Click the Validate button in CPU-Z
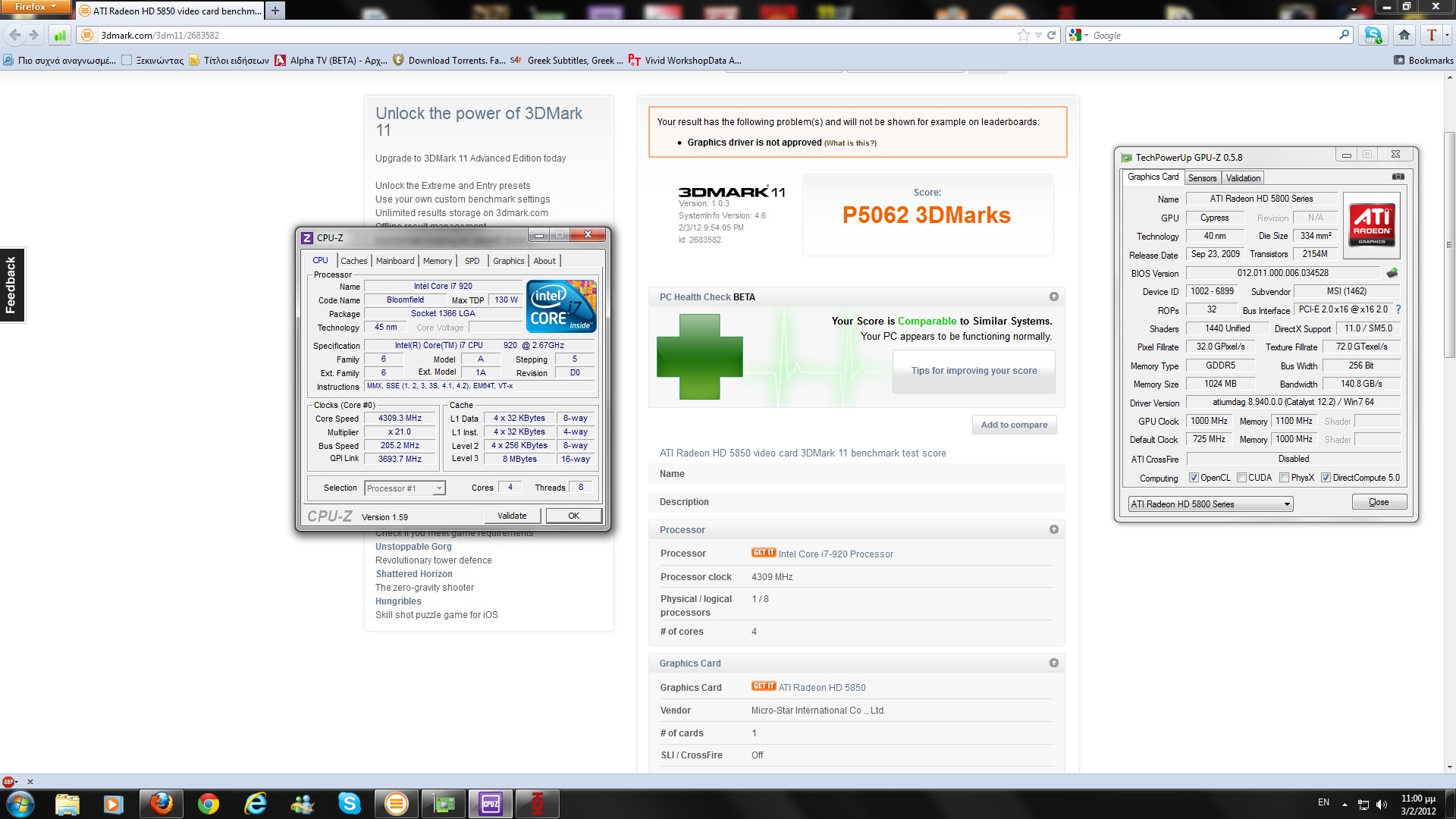 pos(512,516)
